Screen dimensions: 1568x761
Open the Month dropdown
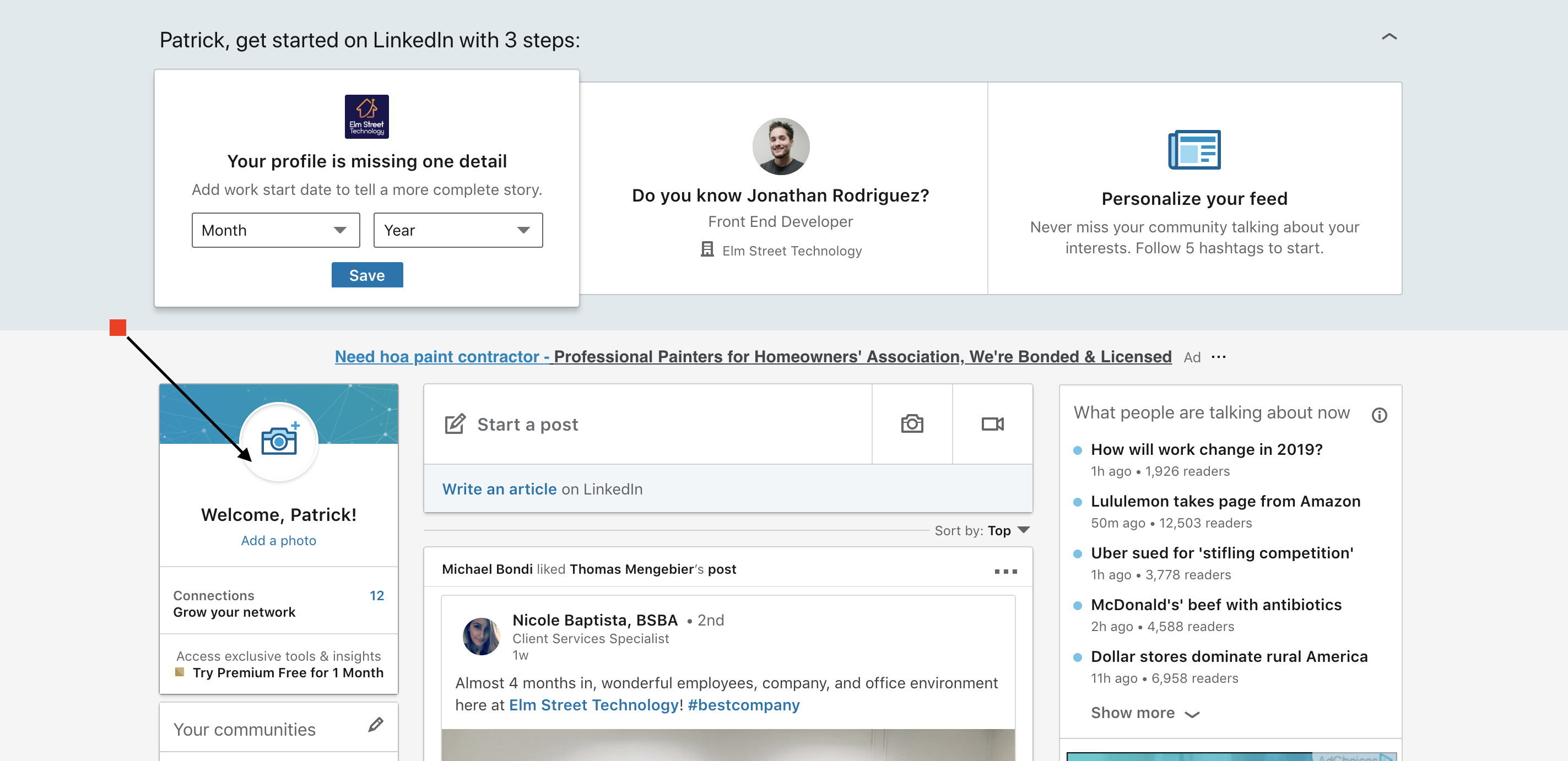[275, 230]
